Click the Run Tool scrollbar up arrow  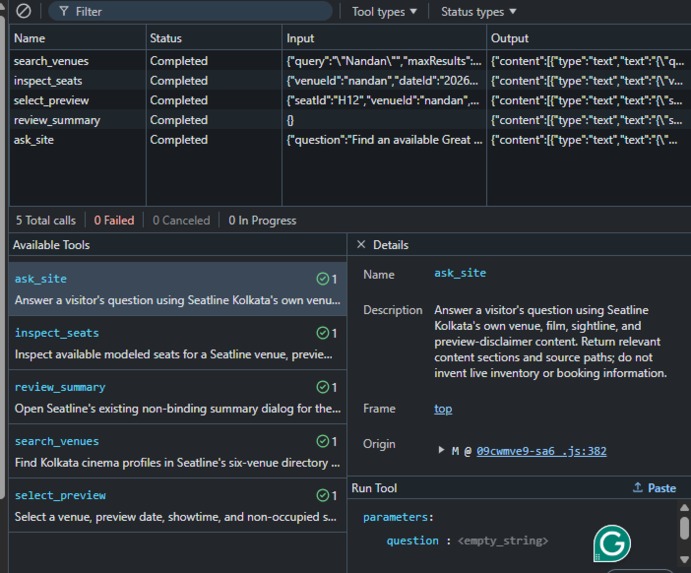684,508
